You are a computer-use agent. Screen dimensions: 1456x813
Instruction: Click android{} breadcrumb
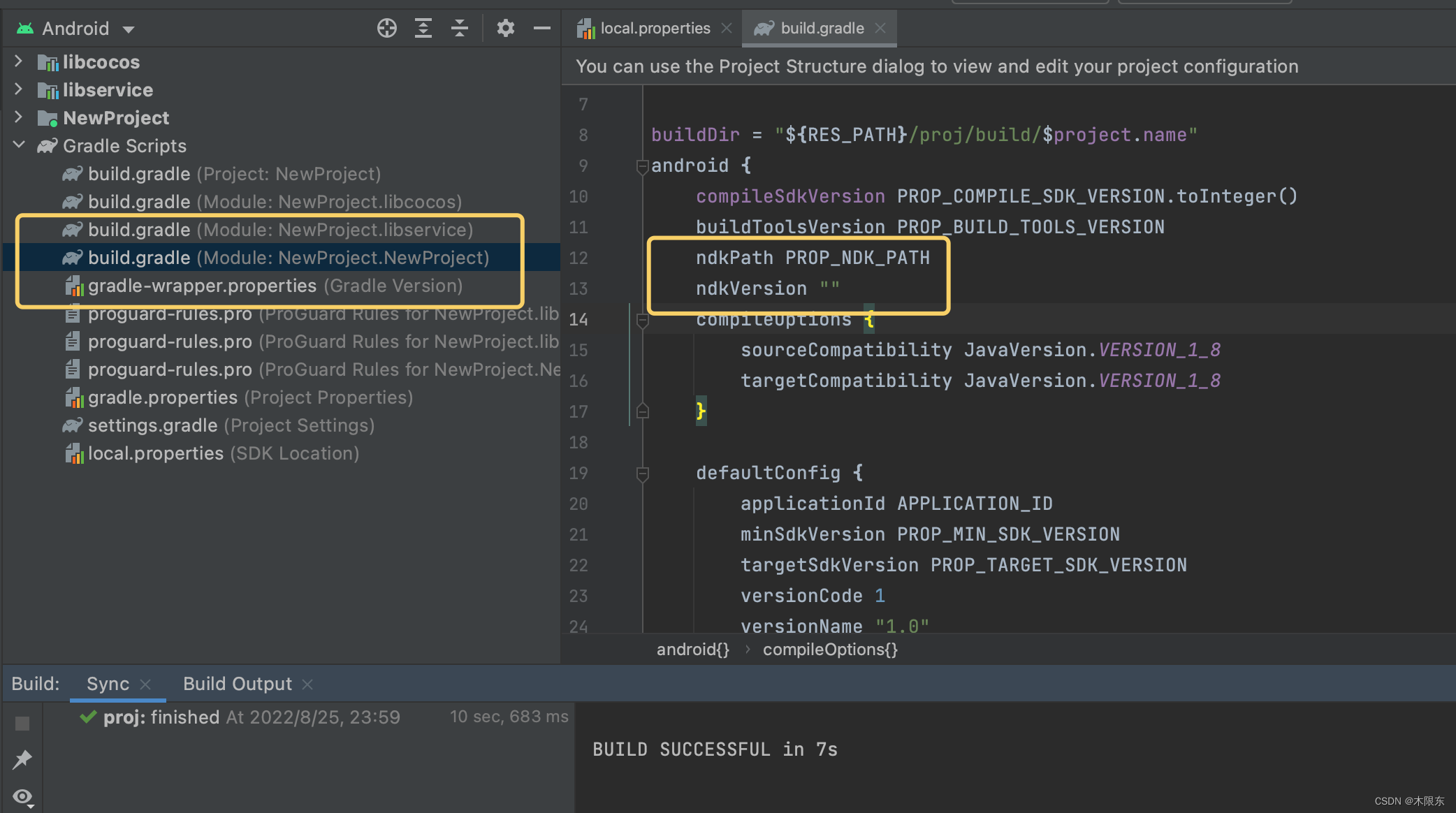[x=692, y=650]
